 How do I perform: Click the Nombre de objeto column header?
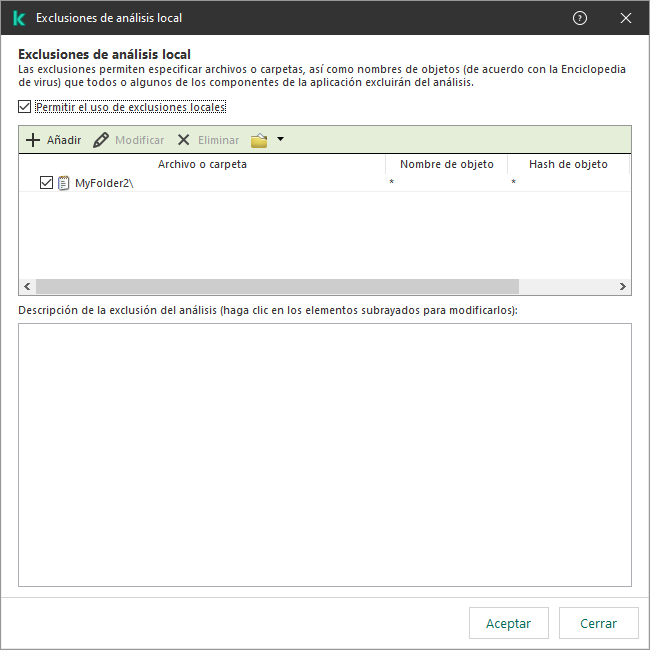446,164
